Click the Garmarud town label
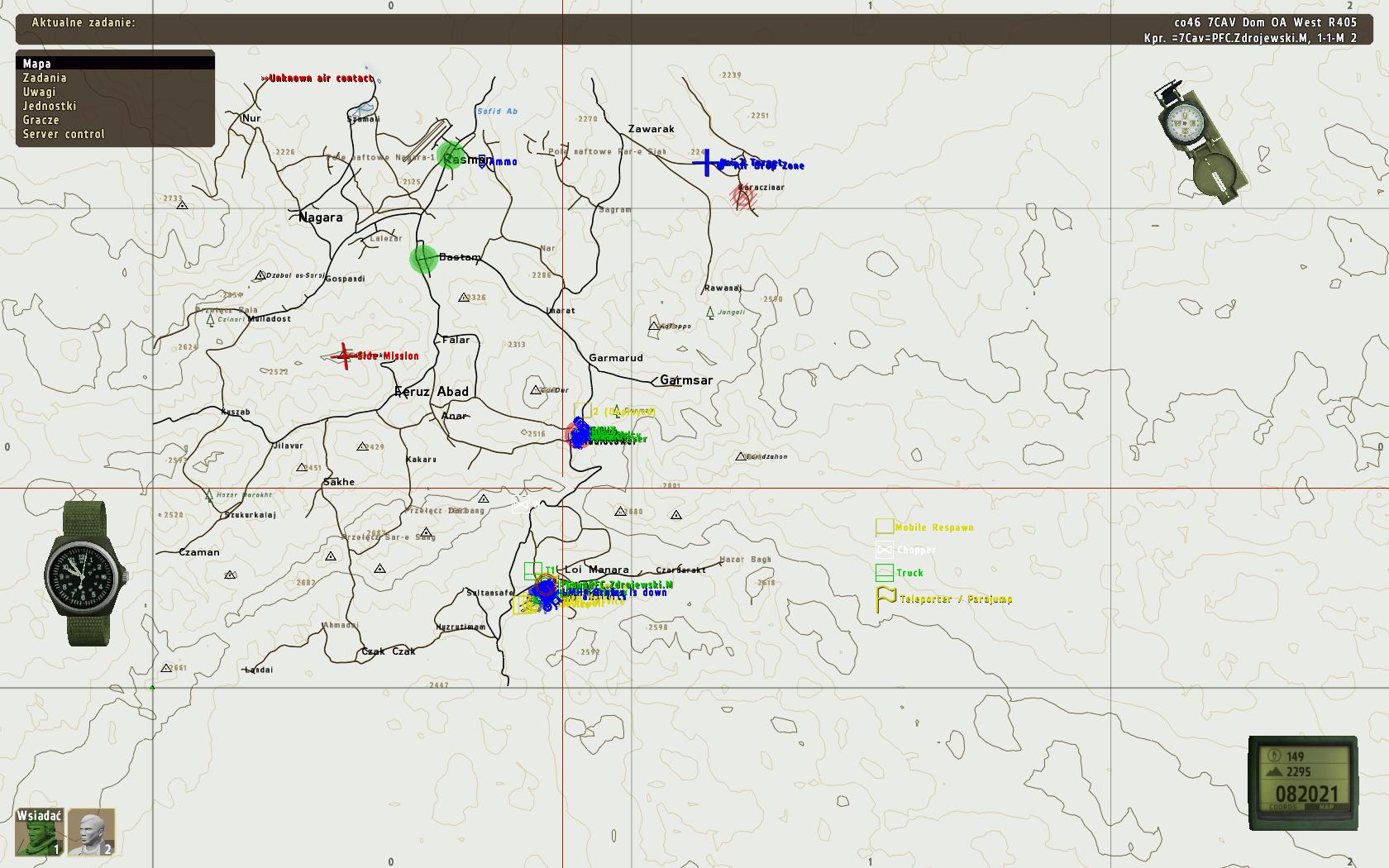The image size is (1389, 868). click(x=616, y=358)
